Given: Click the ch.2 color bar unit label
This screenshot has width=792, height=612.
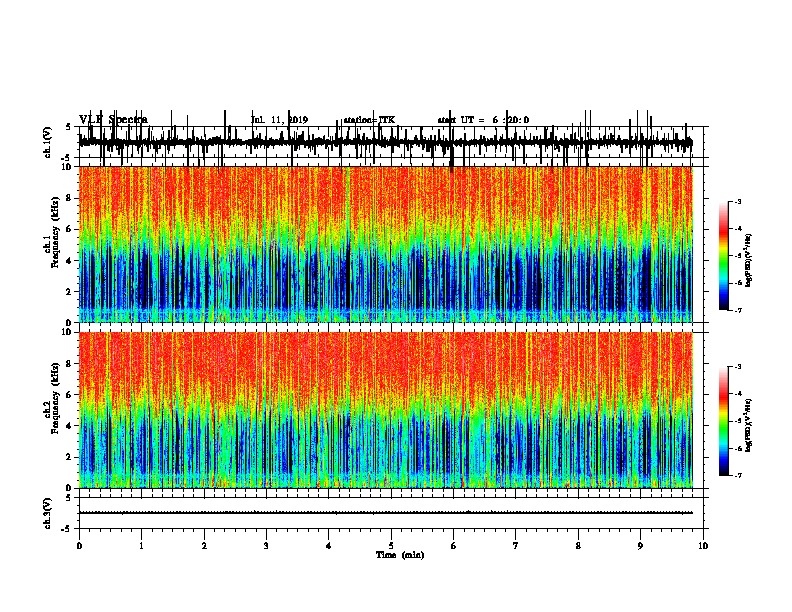Looking at the screenshot, I should [749, 425].
